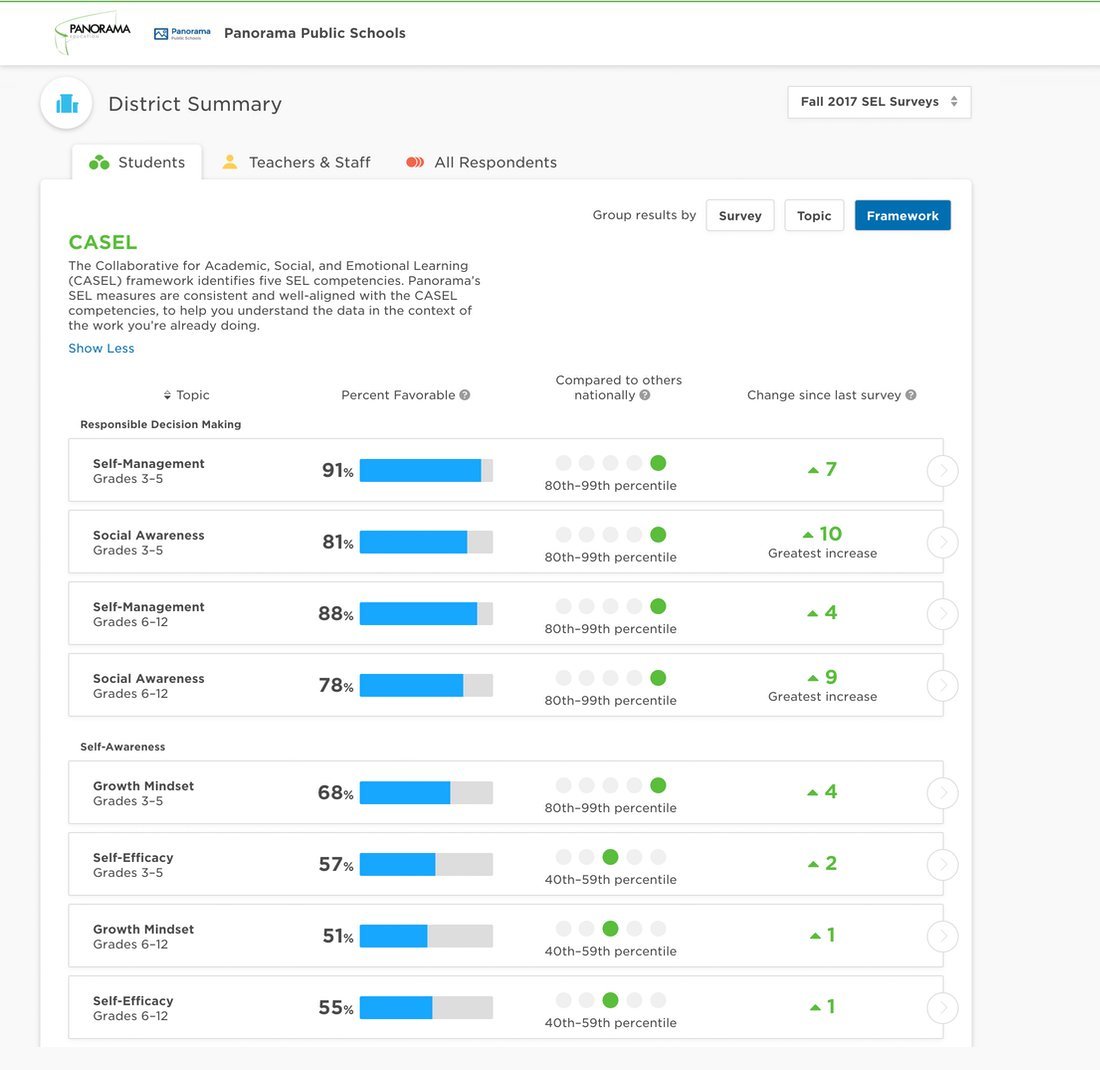
Task: Open the Percent Favorable help tooltip icon
Action: point(463,394)
